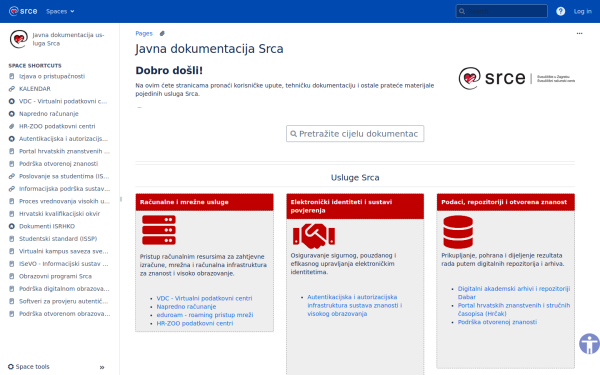Open the help question mark icon
600x375 pixels.
561,11
